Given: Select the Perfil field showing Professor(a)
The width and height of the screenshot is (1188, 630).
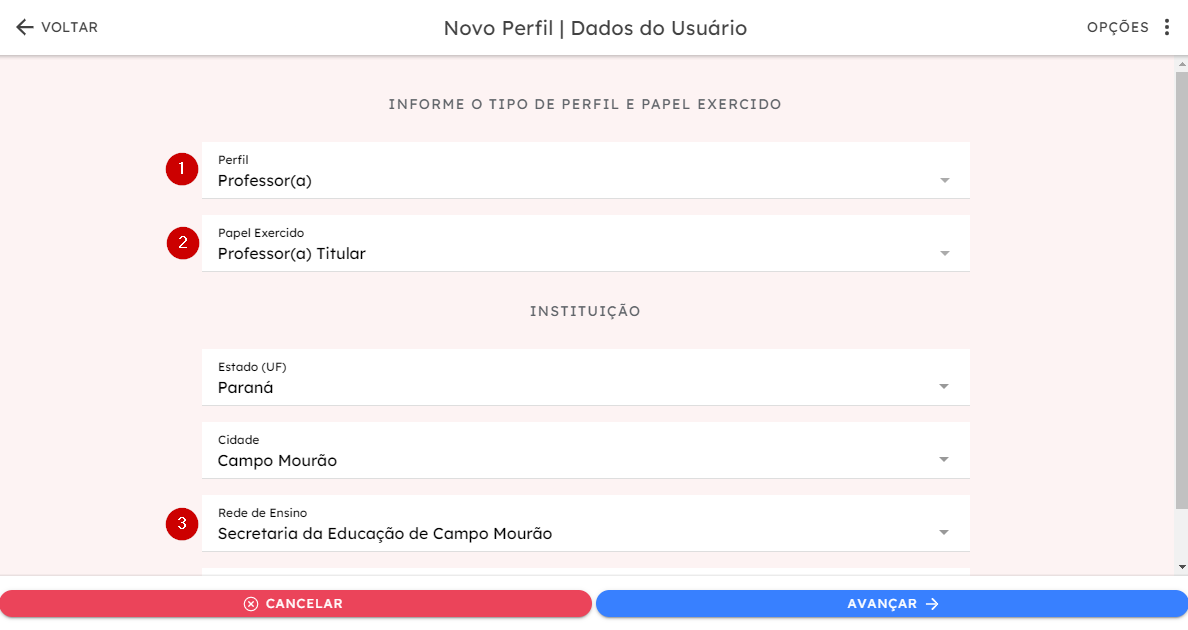Looking at the screenshot, I should click(586, 170).
